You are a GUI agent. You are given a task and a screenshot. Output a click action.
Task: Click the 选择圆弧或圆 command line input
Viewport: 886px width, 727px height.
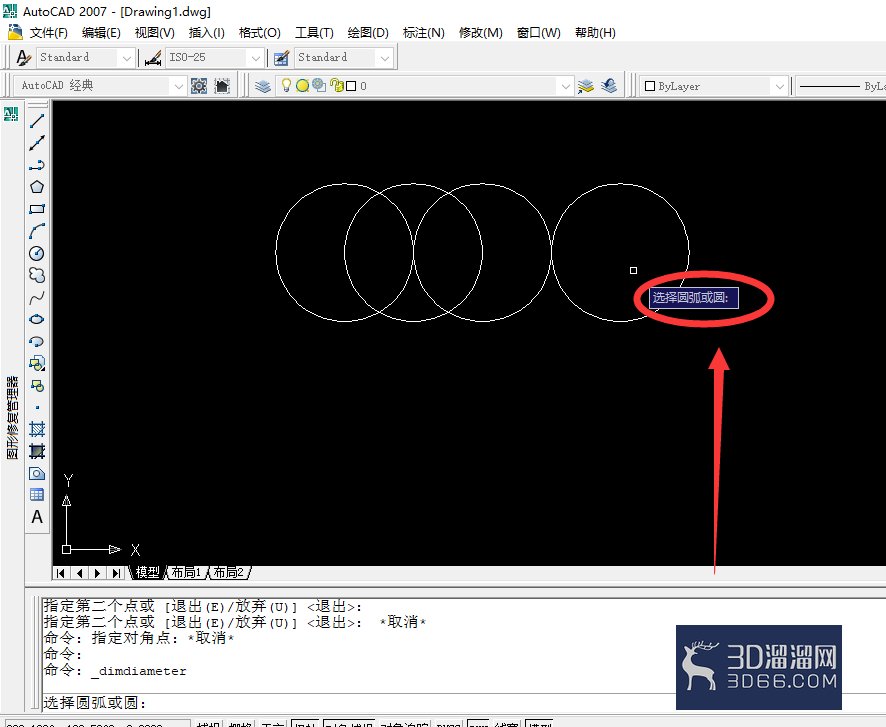463,703
